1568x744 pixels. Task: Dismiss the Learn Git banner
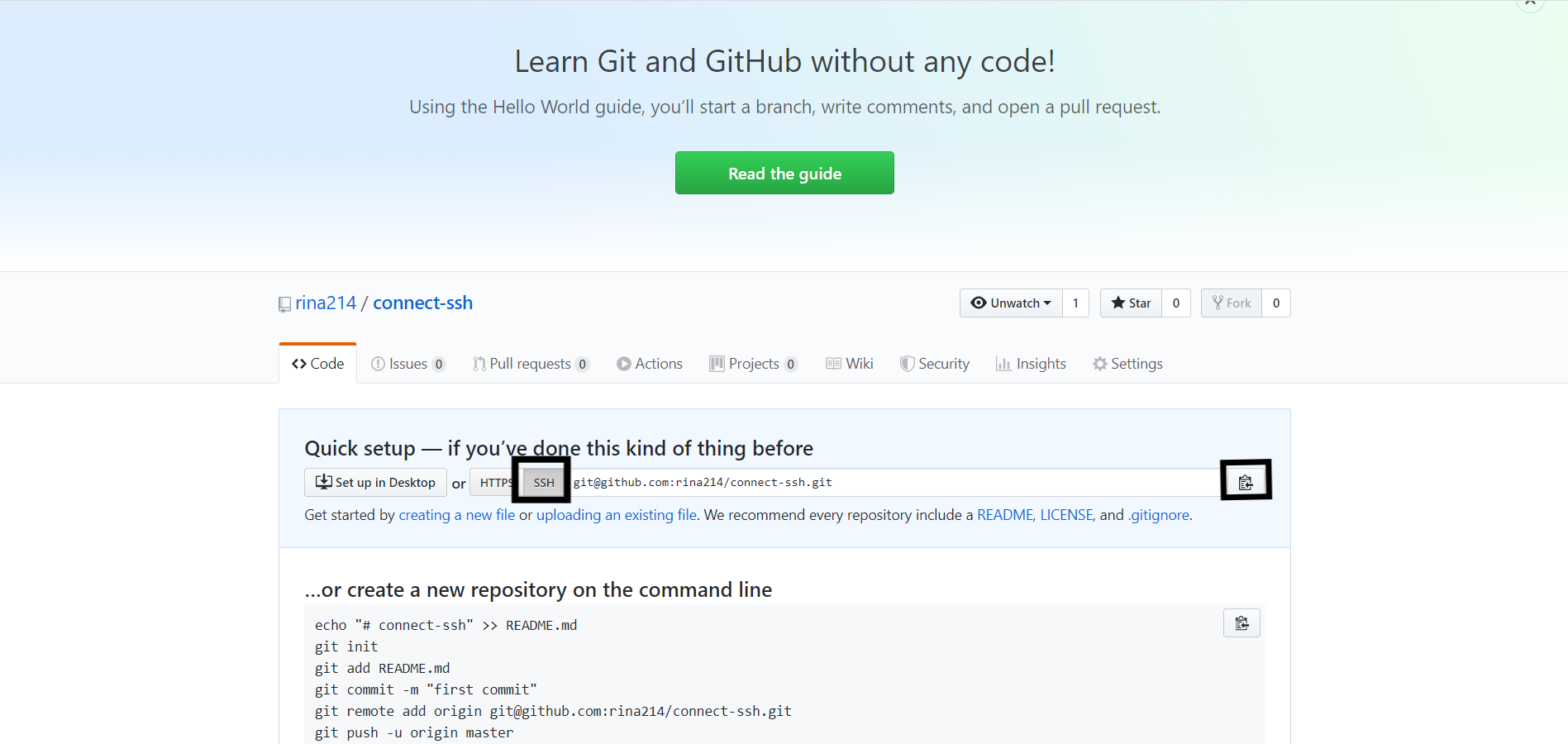click(x=1530, y=3)
